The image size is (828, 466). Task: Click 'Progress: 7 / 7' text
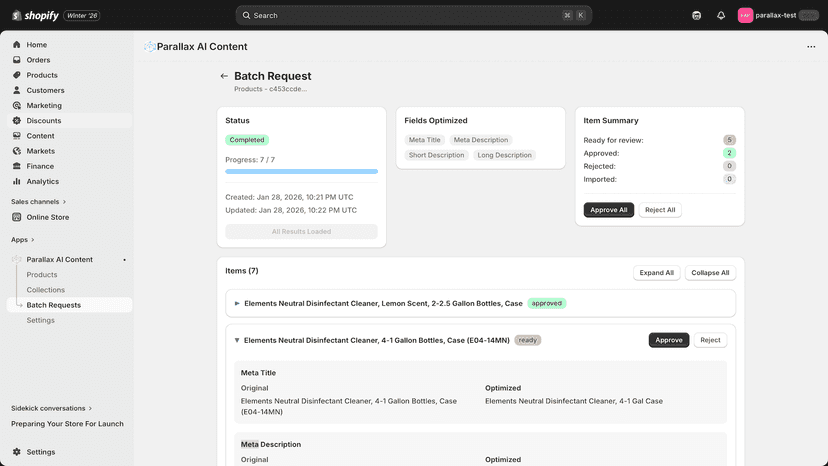click(250, 160)
